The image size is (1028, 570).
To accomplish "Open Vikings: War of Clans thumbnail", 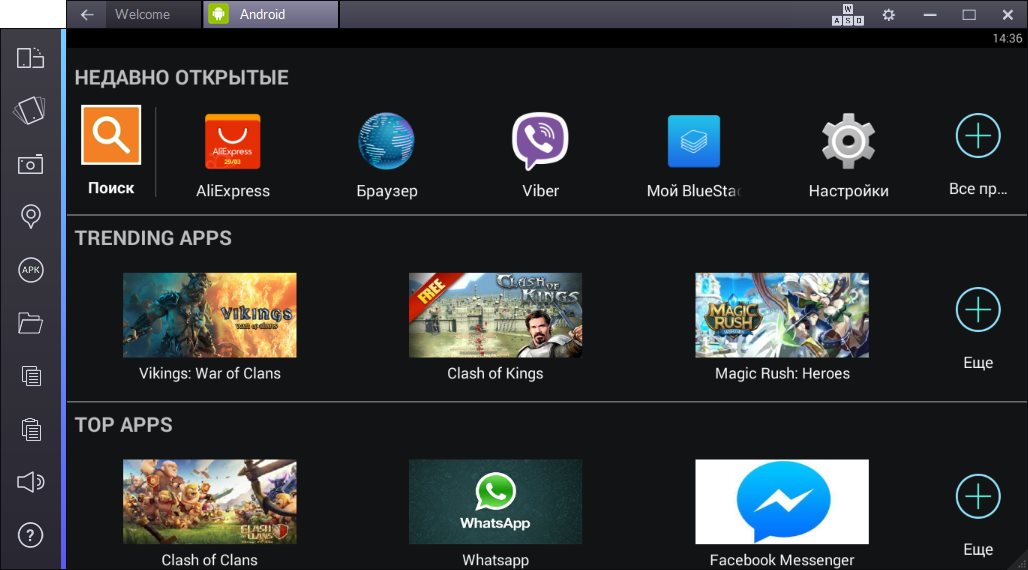I will pyautogui.click(x=209, y=315).
